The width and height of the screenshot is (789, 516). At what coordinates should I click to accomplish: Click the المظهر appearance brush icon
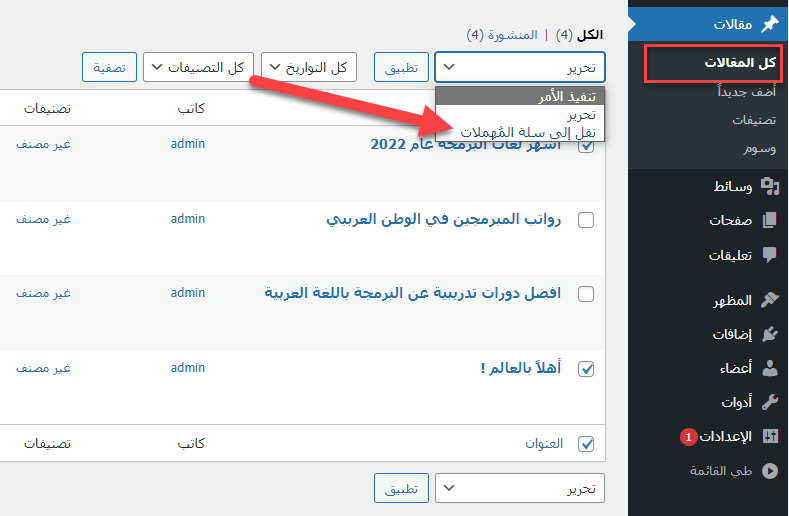click(770, 300)
